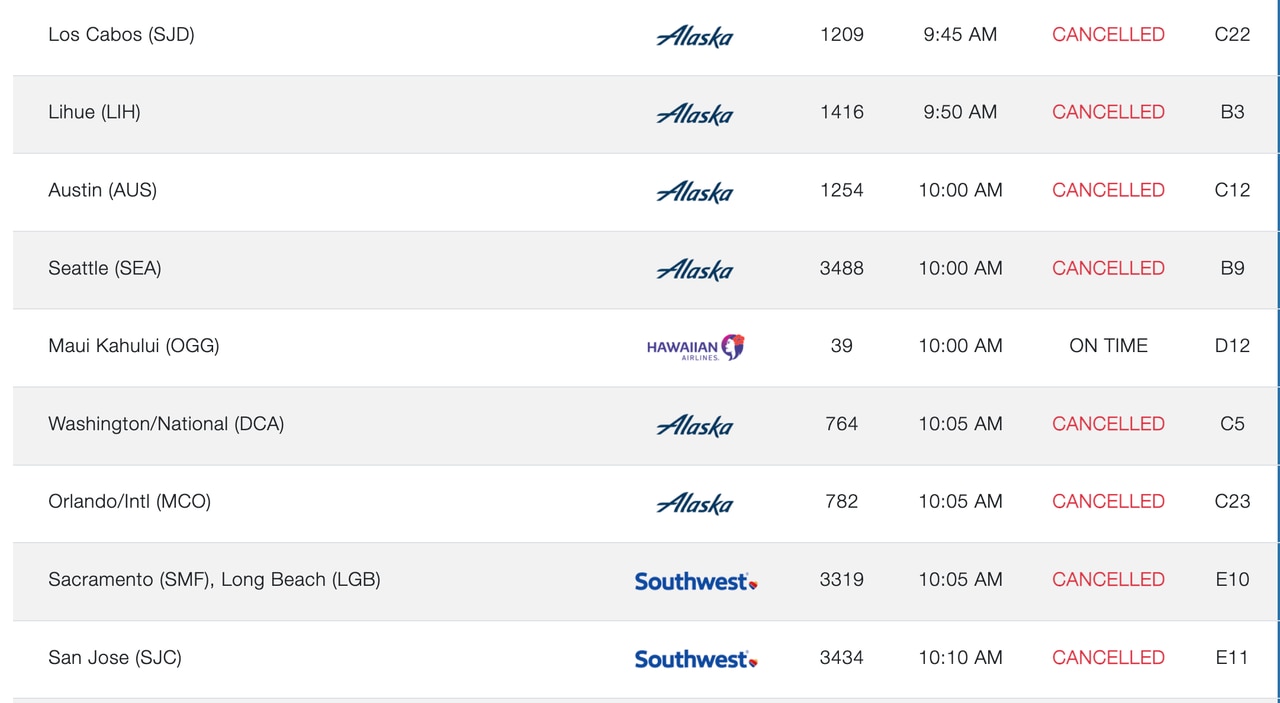Click the ON TIME status

tap(1108, 346)
